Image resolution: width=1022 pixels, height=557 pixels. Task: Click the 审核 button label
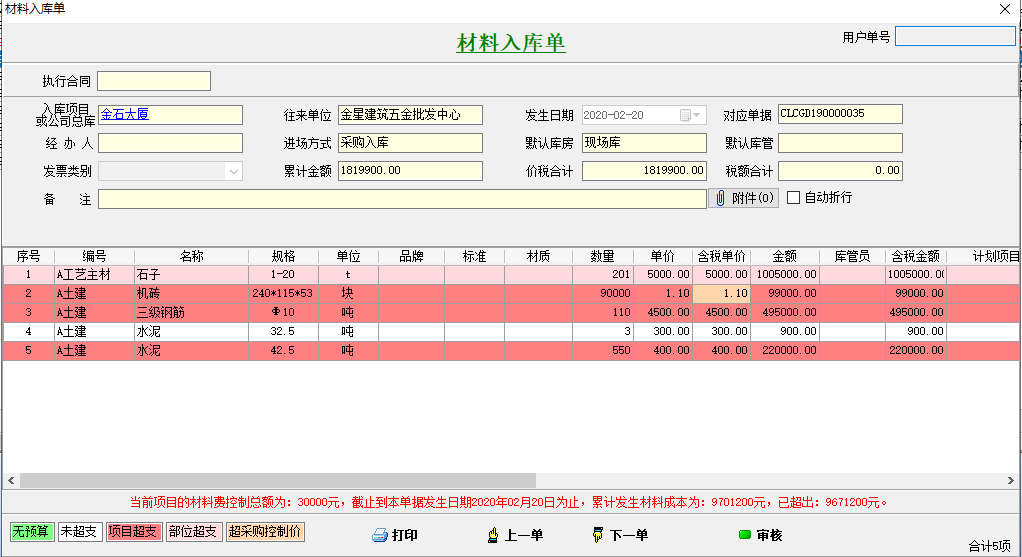[x=769, y=536]
